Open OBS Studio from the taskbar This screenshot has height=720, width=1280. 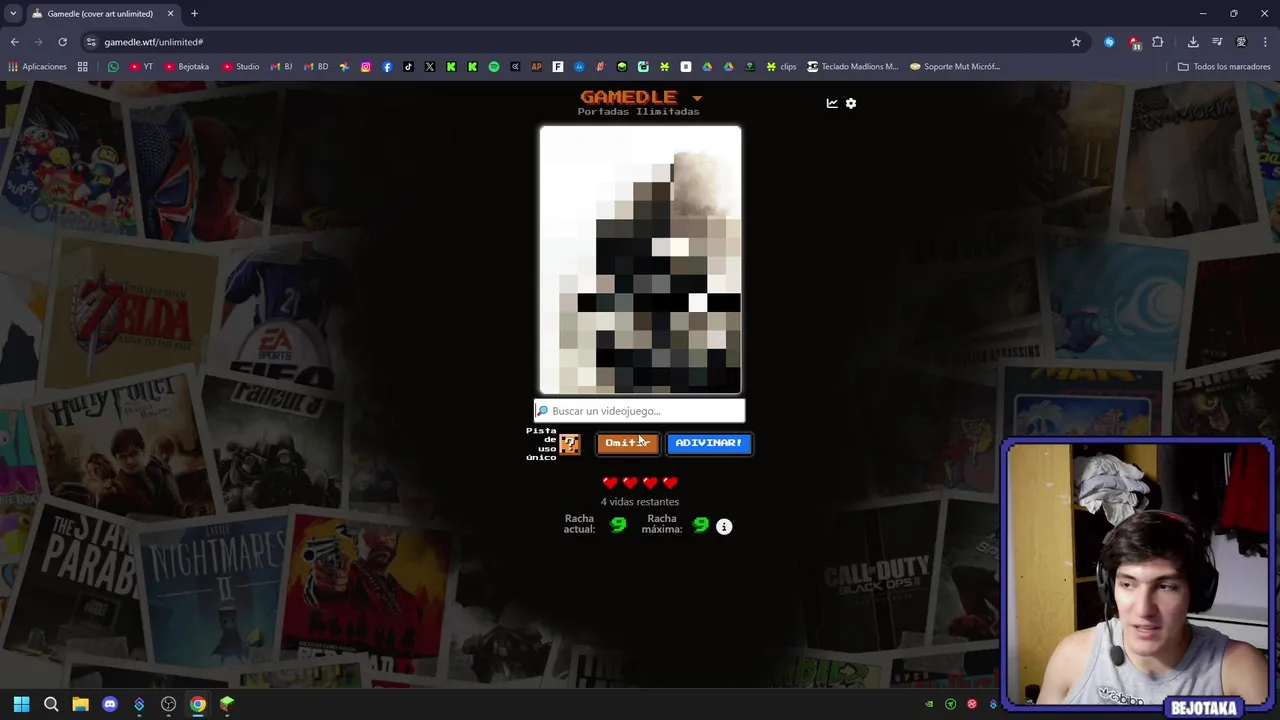click(x=168, y=704)
